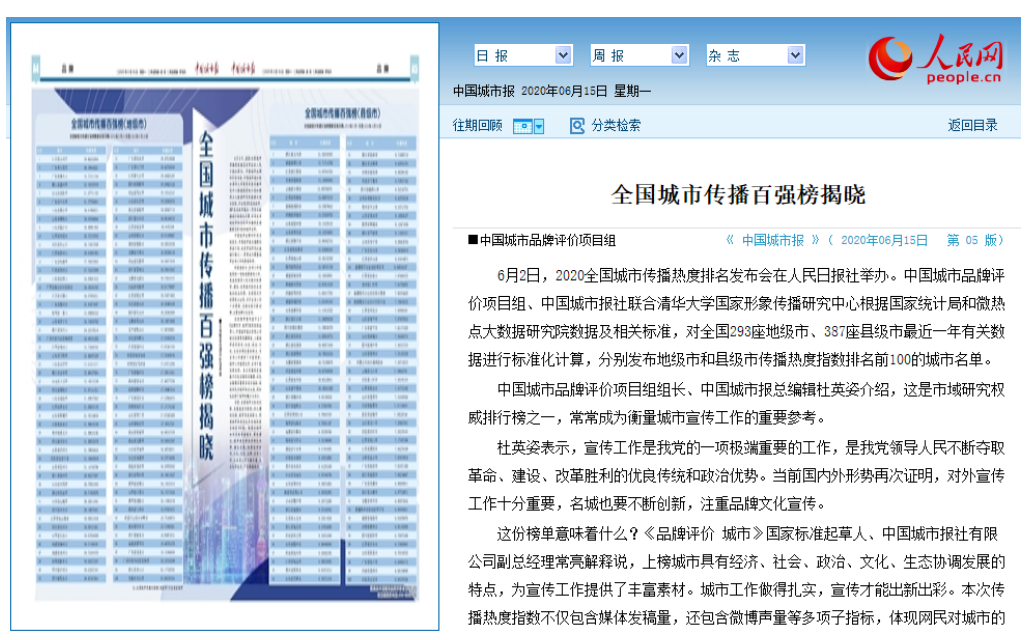Open the 往期回顾 calendar icon
Viewport: 1034px width, 640px height.
pyautogui.click(x=522, y=126)
